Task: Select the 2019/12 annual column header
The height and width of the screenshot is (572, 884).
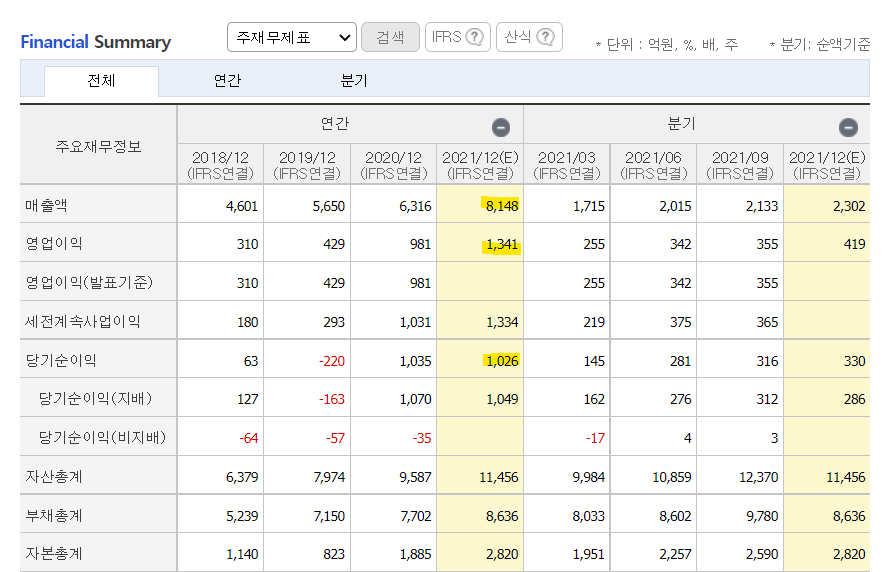Action: pos(307,165)
